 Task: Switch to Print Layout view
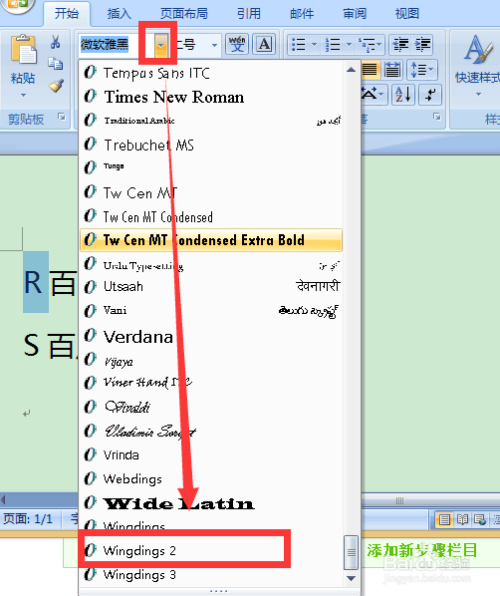coord(444,519)
